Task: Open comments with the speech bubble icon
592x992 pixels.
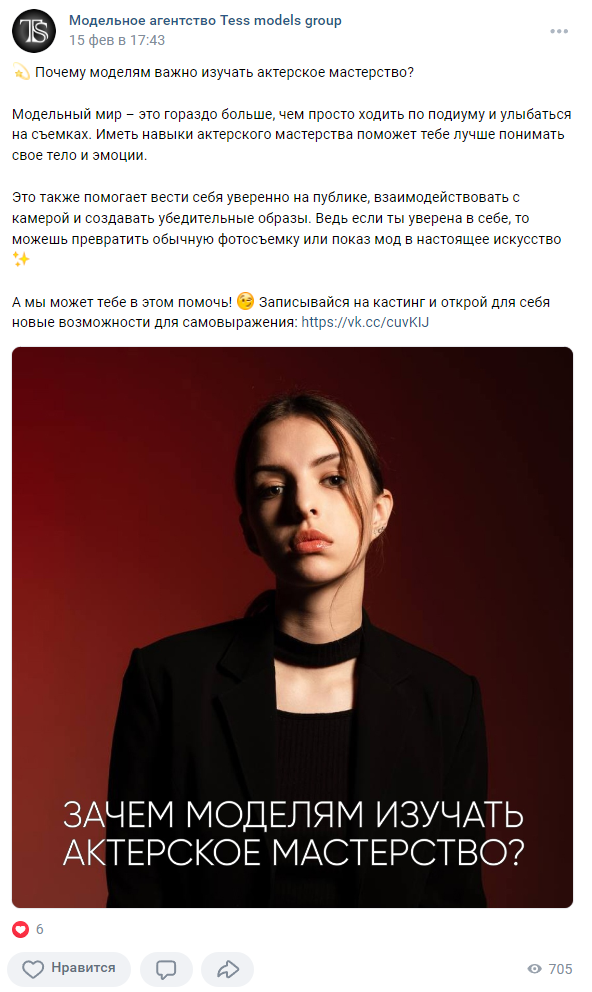Action: coord(166,969)
